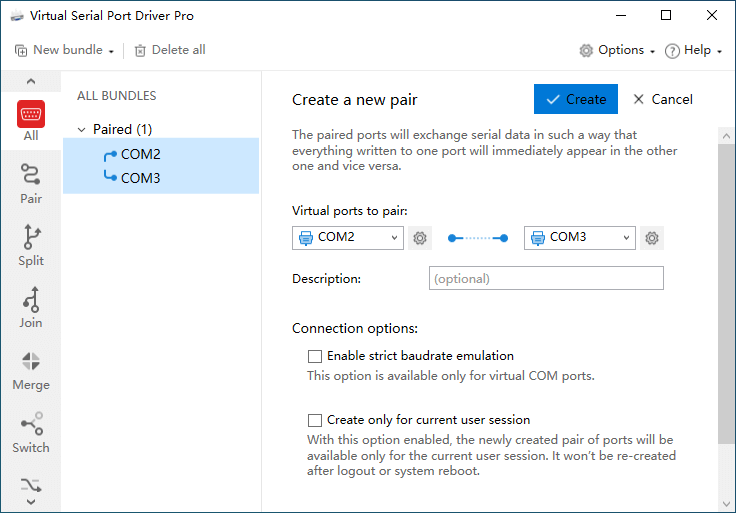Click the Delete all toolbar button
This screenshot has width=736, height=513.
click(170, 50)
